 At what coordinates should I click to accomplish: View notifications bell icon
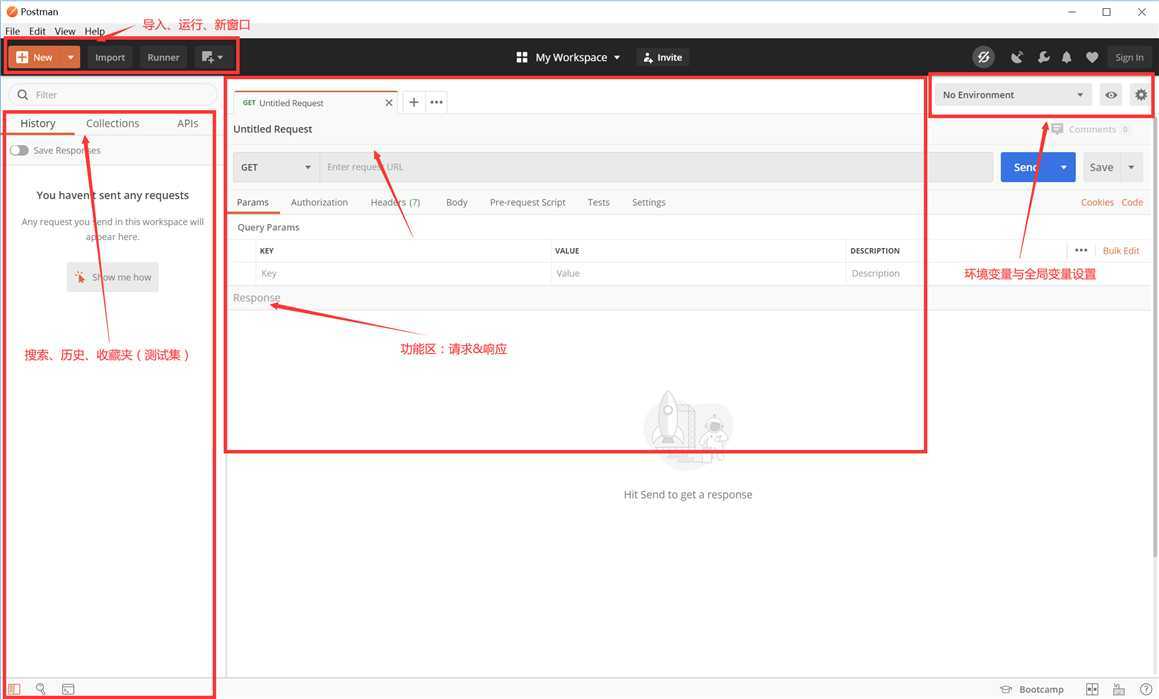1067,57
